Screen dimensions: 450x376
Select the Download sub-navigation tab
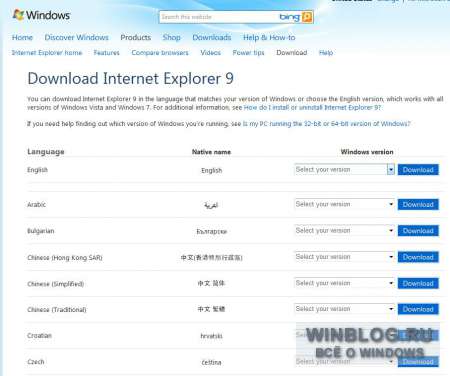point(292,53)
